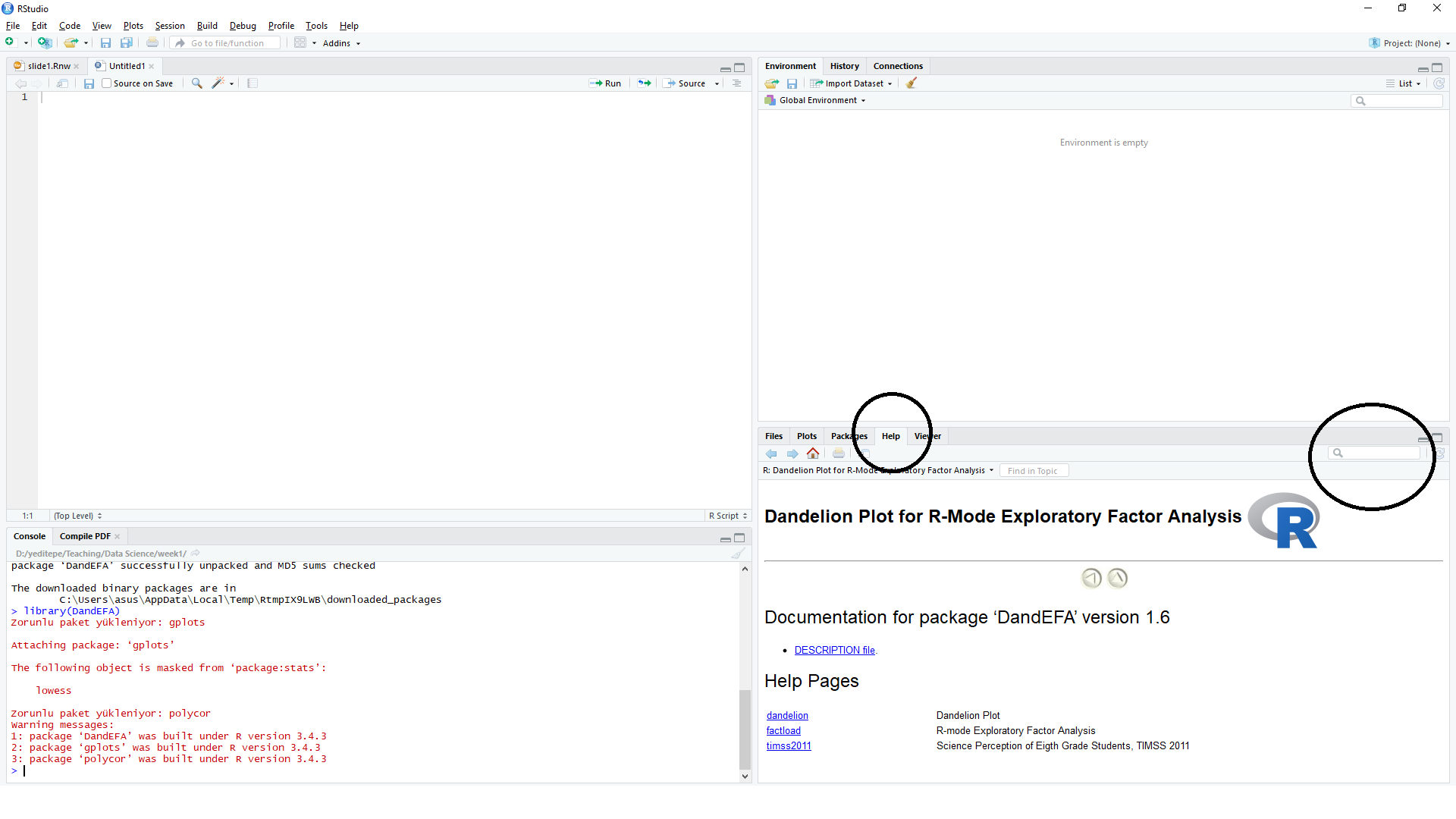Image resolution: width=1456 pixels, height=819 pixels.
Task: Source the script with Source button
Action: (686, 83)
